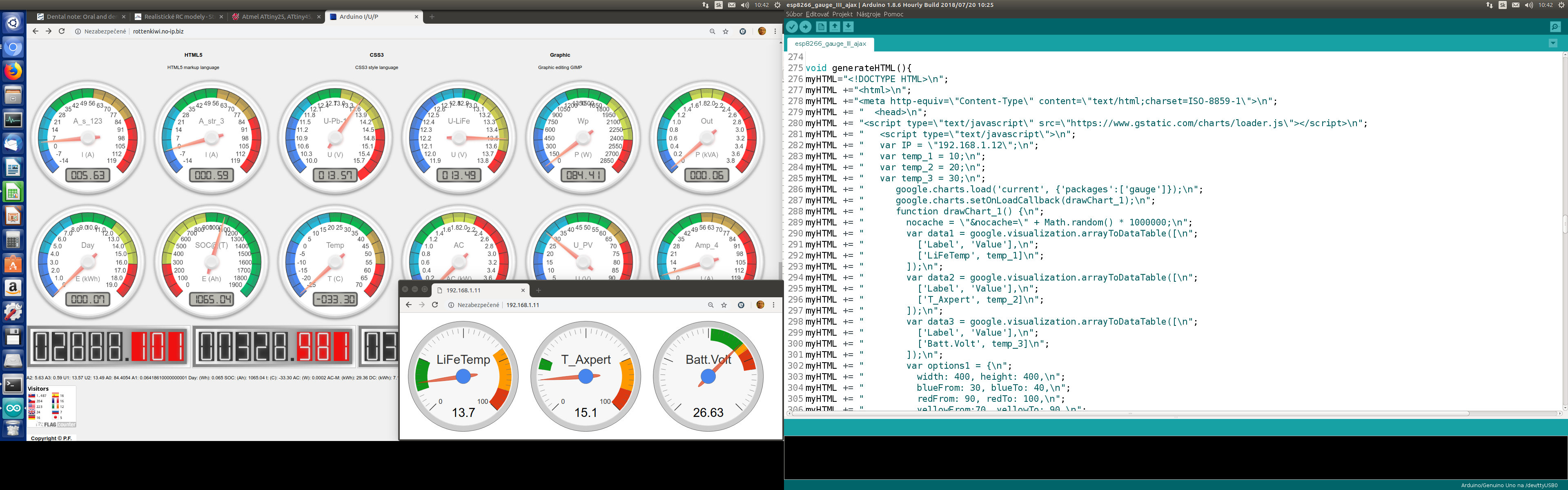Viewport: 1568px width, 490px height.
Task: Click the Nezabezpečené site info label
Action: coord(105,32)
